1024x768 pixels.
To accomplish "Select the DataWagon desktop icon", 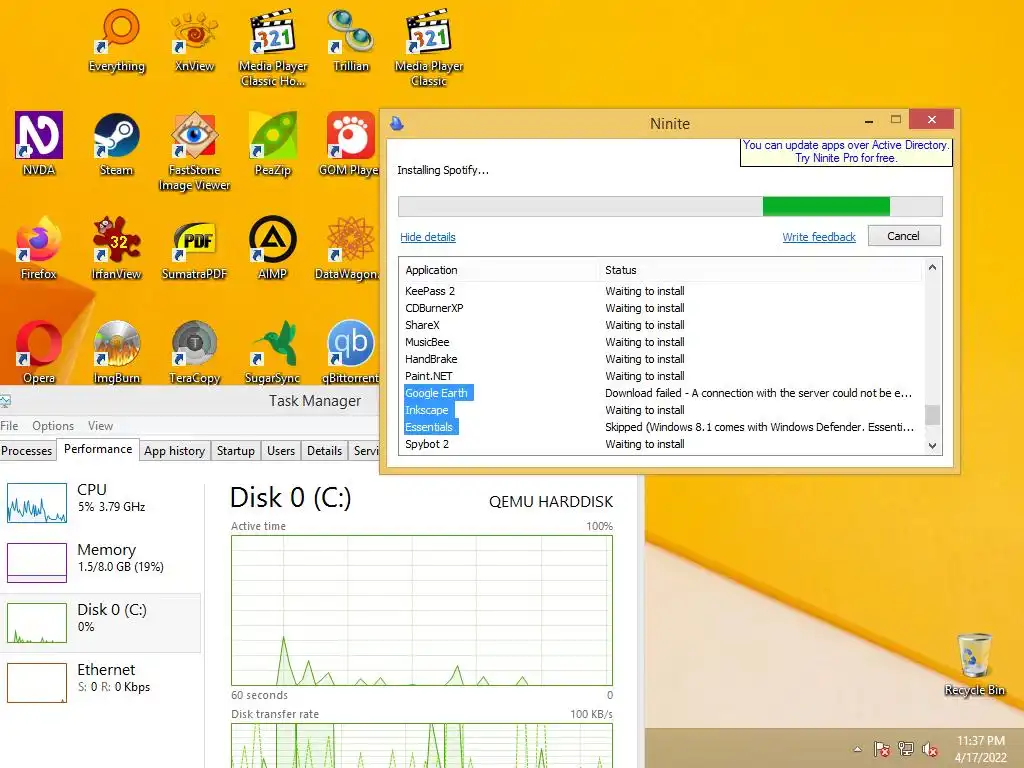I will click(x=349, y=248).
